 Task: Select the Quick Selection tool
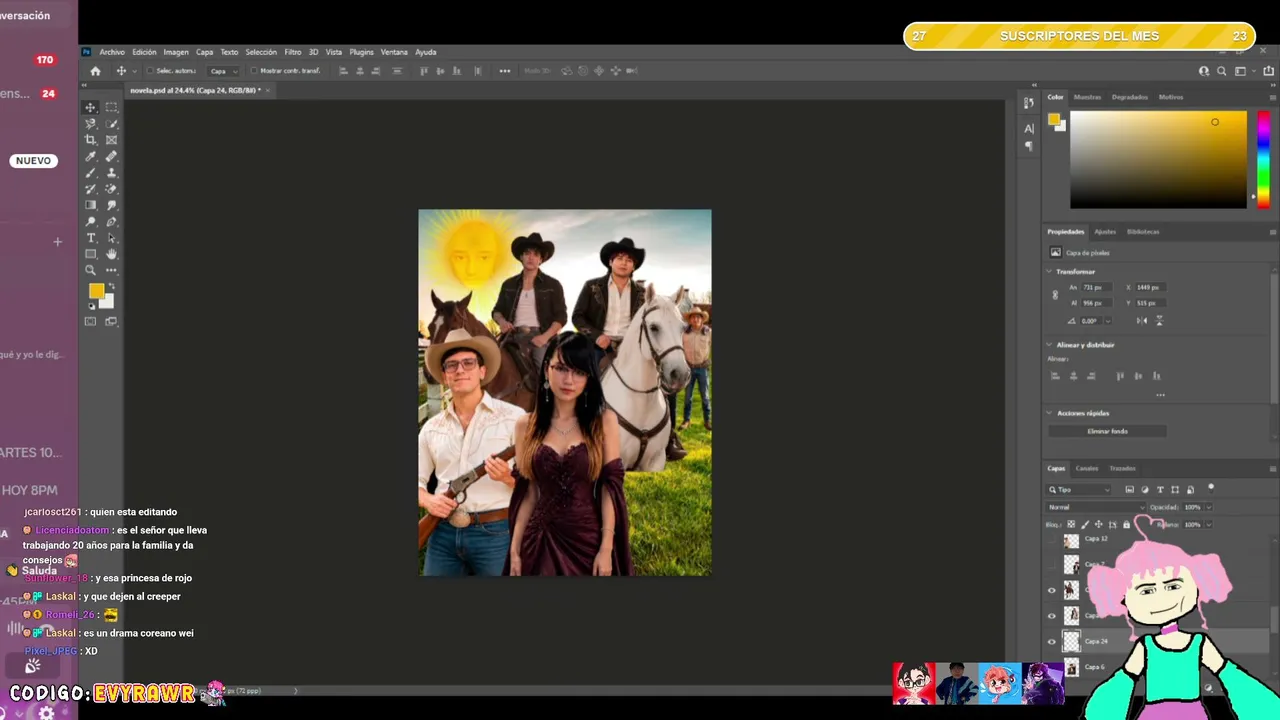111,123
